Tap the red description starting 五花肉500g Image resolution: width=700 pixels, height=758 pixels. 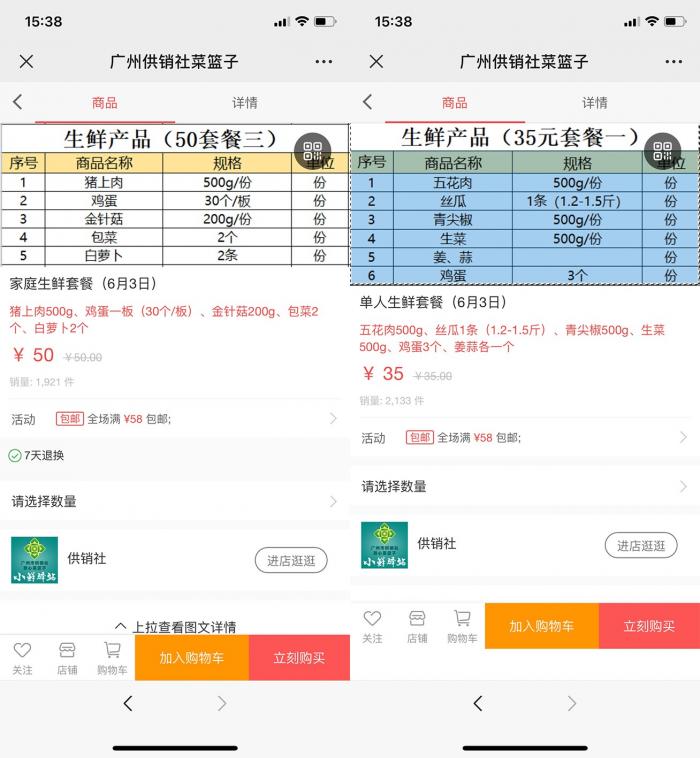[x=512, y=338]
